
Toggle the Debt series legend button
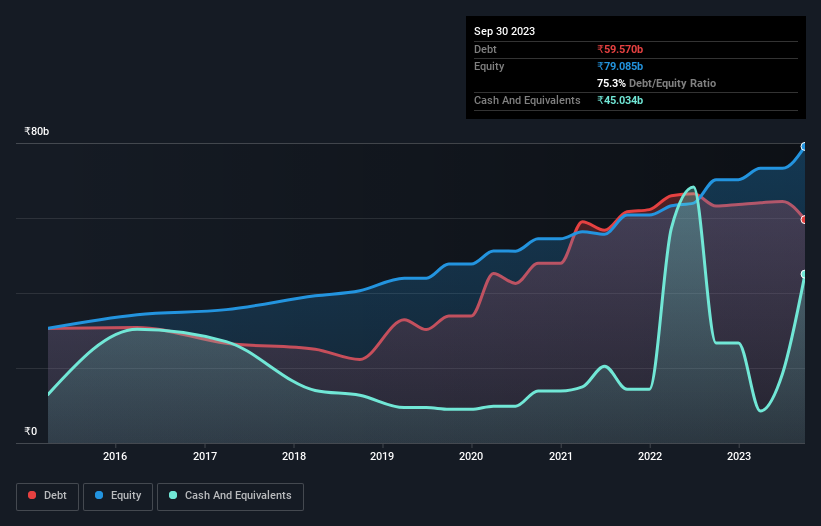[47, 496]
